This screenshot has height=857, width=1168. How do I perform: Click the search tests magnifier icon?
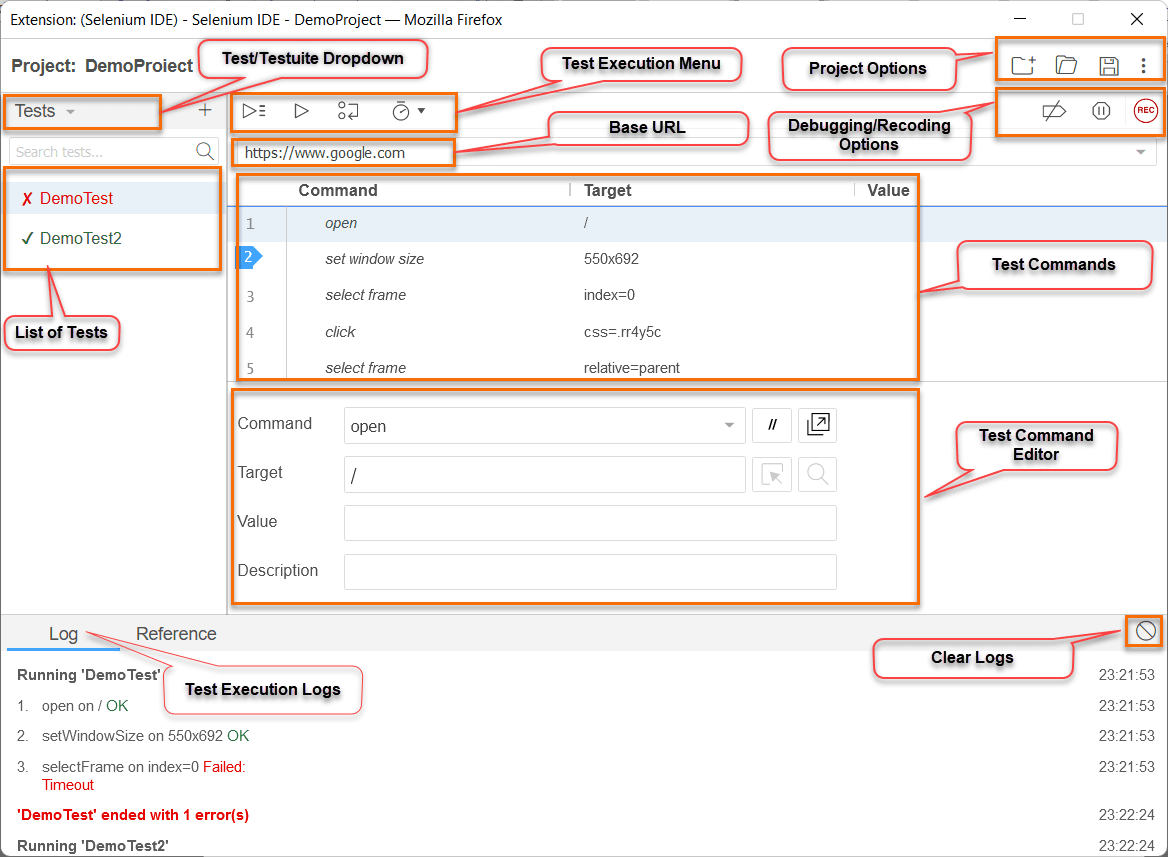click(x=205, y=151)
